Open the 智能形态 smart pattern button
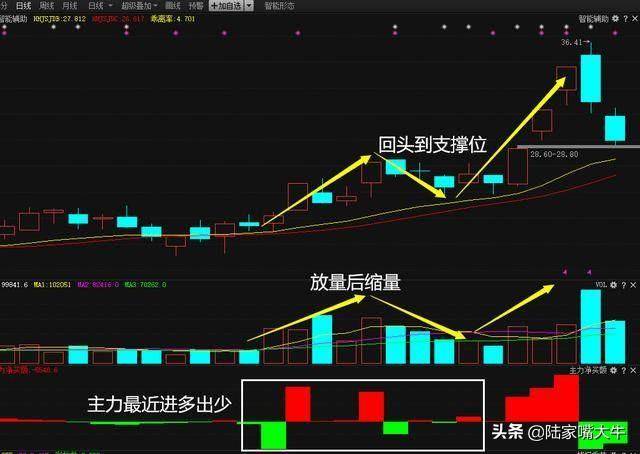640x454 pixels. pos(279,6)
